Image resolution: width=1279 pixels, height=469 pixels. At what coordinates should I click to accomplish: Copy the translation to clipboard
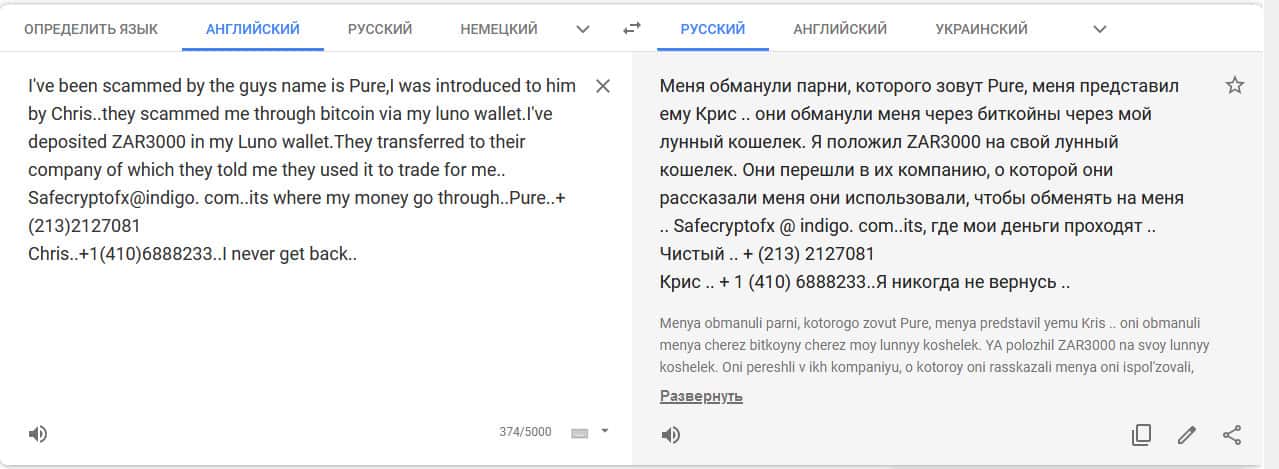1141,434
